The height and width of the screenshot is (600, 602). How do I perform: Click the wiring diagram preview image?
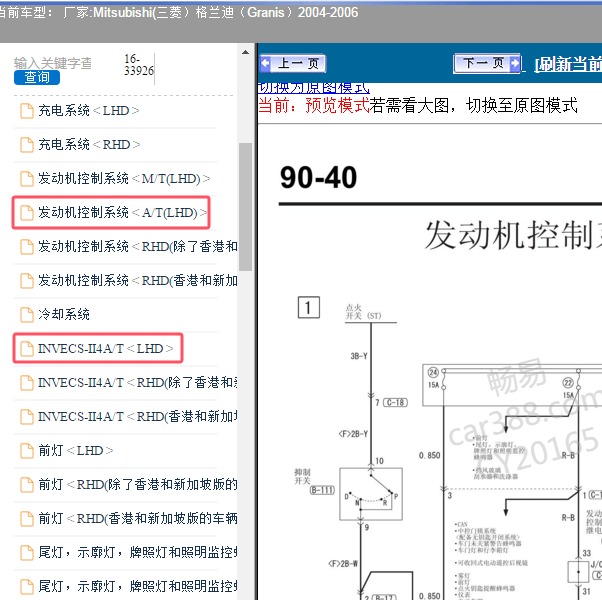tap(430, 362)
